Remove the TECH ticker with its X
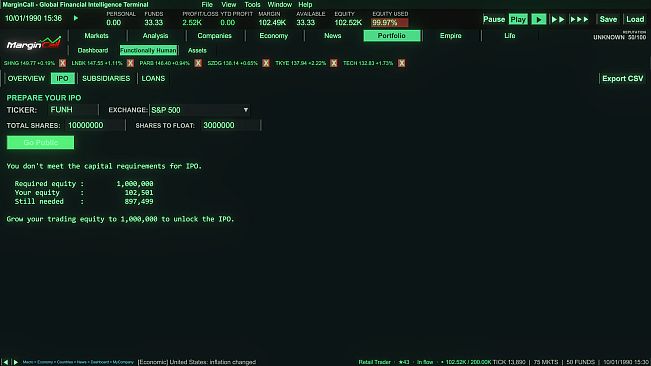 point(401,63)
